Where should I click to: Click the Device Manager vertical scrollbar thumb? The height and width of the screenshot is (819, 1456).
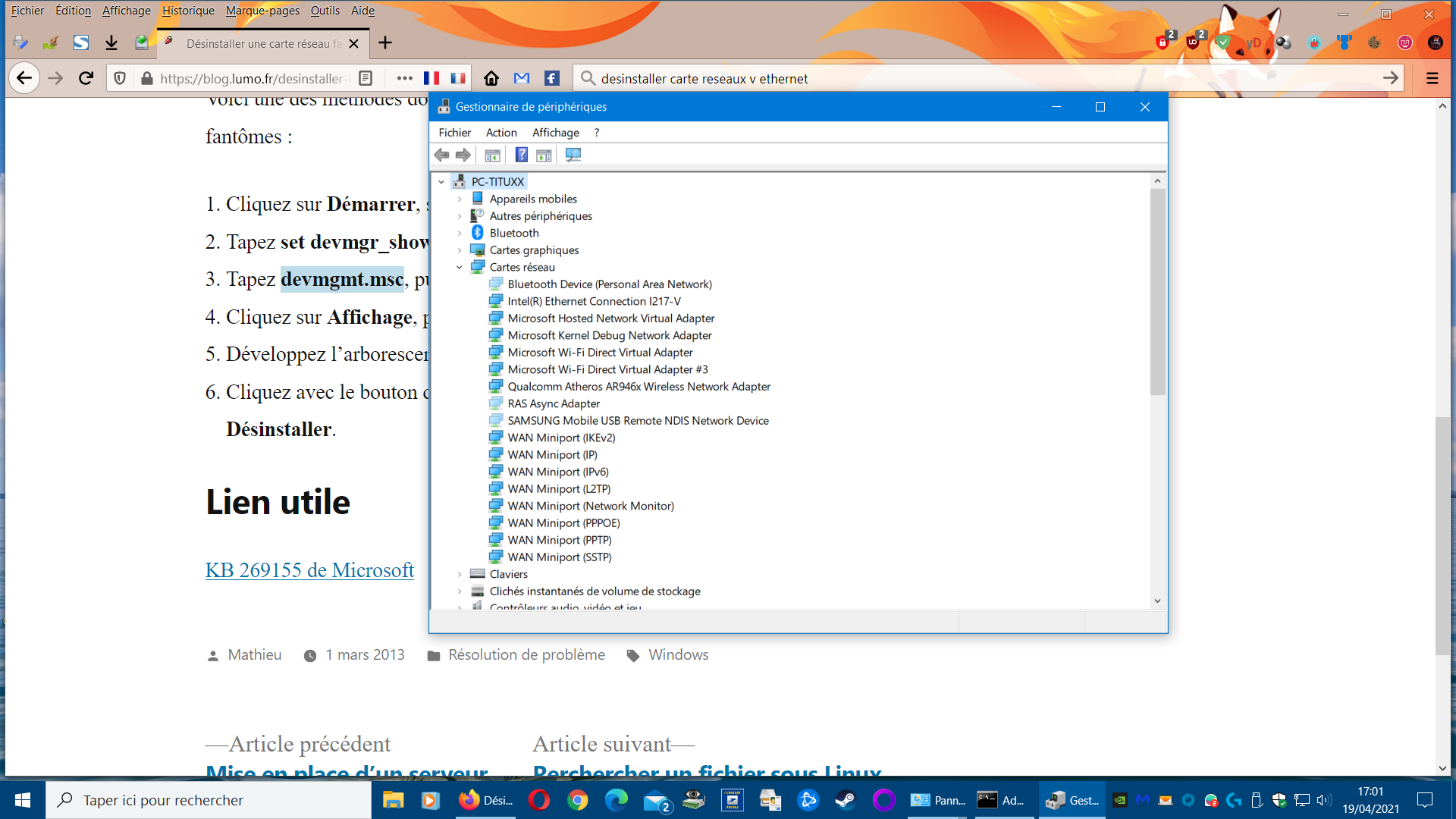point(1157,292)
